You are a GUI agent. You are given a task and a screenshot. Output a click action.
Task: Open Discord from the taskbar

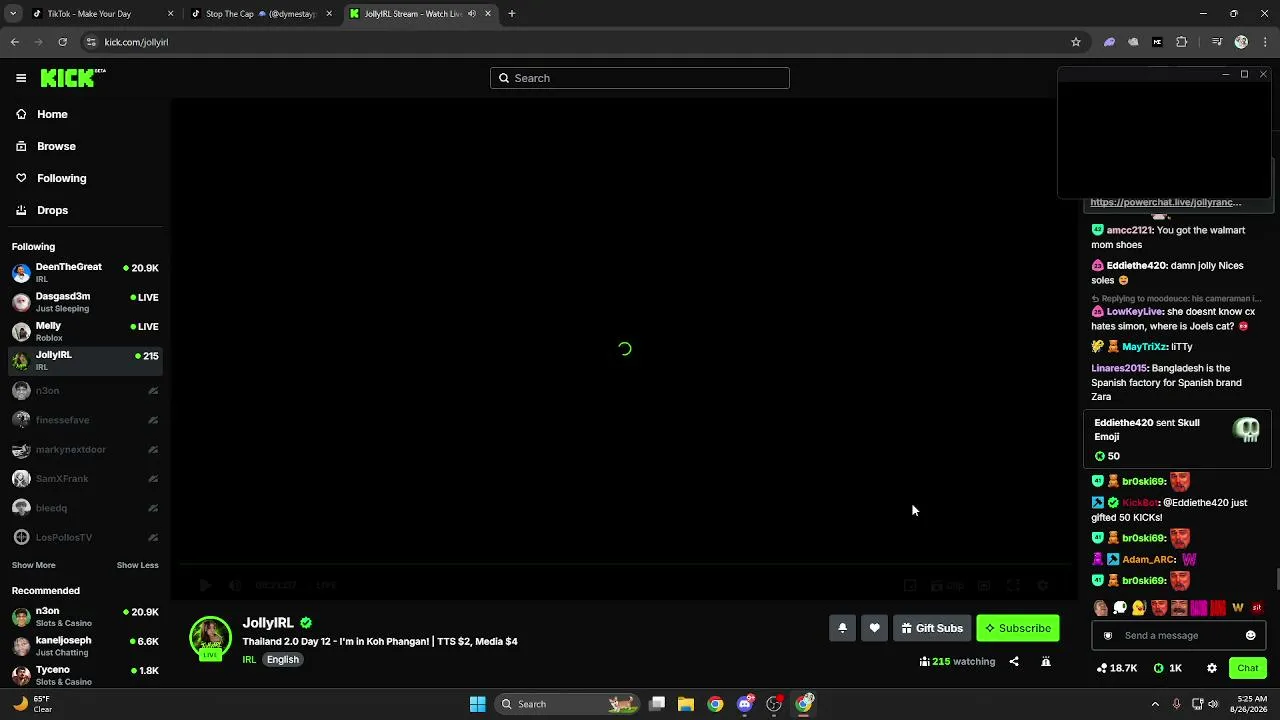pos(745,704)
